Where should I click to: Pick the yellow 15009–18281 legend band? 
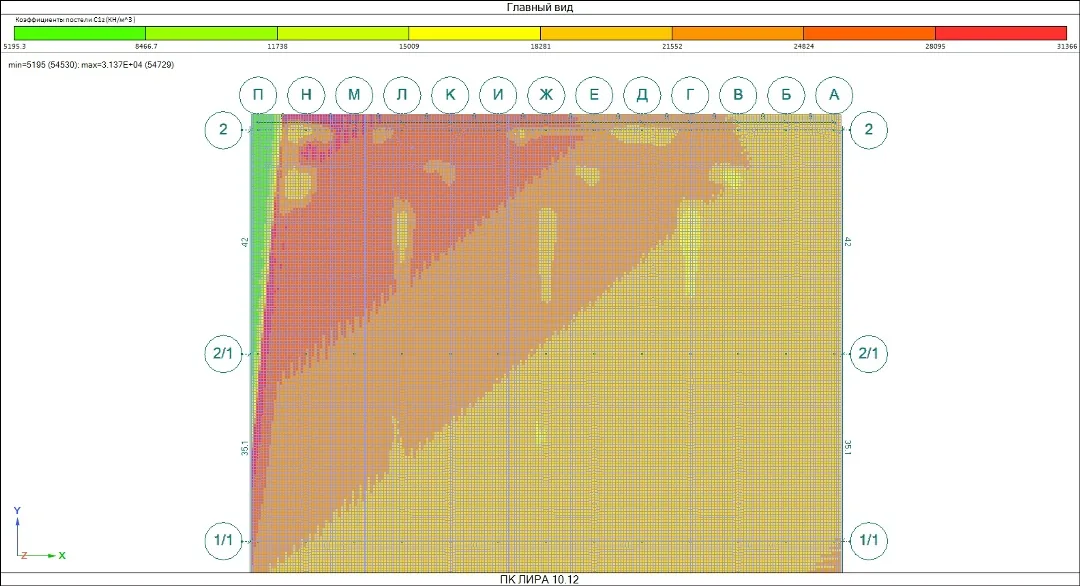click(x=475, y=33)
